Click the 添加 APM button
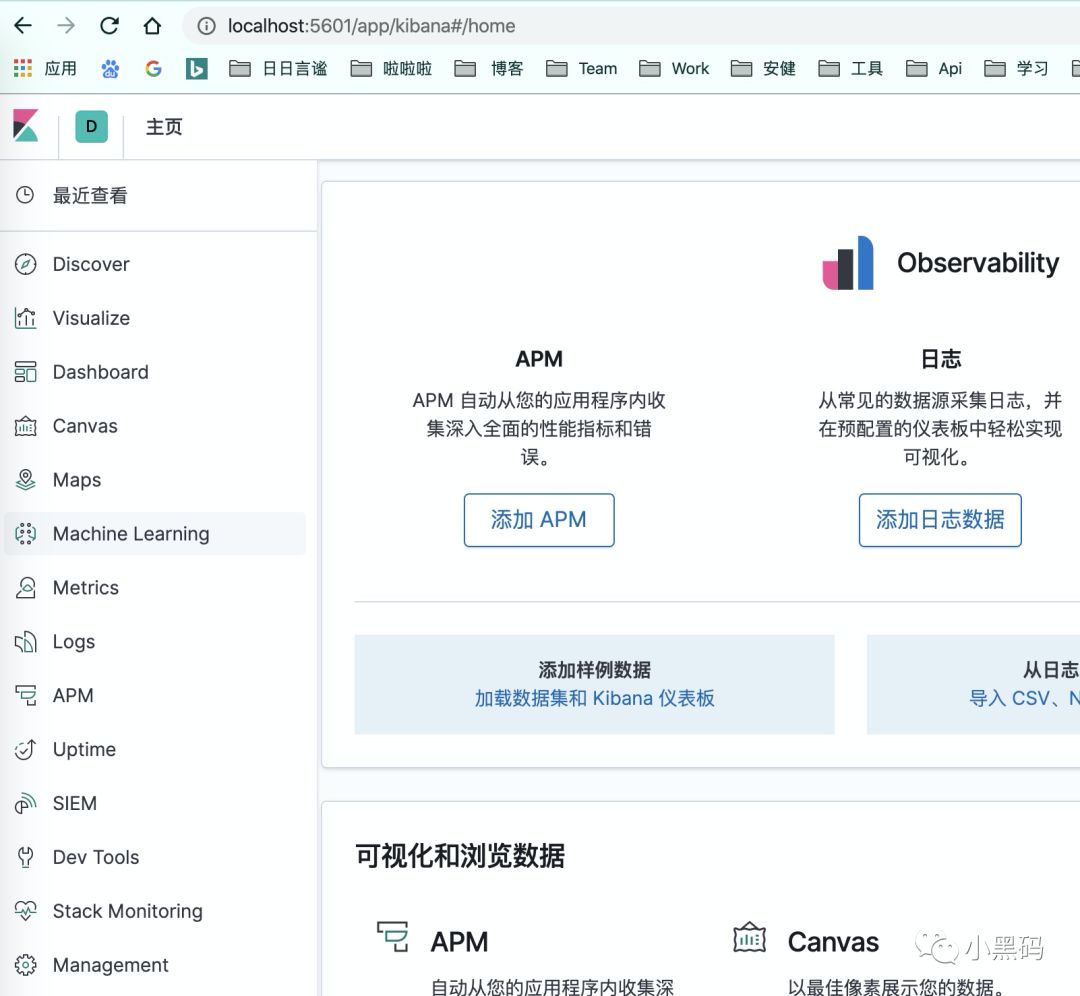This screenshot has width=1080, height=996. 539,520
